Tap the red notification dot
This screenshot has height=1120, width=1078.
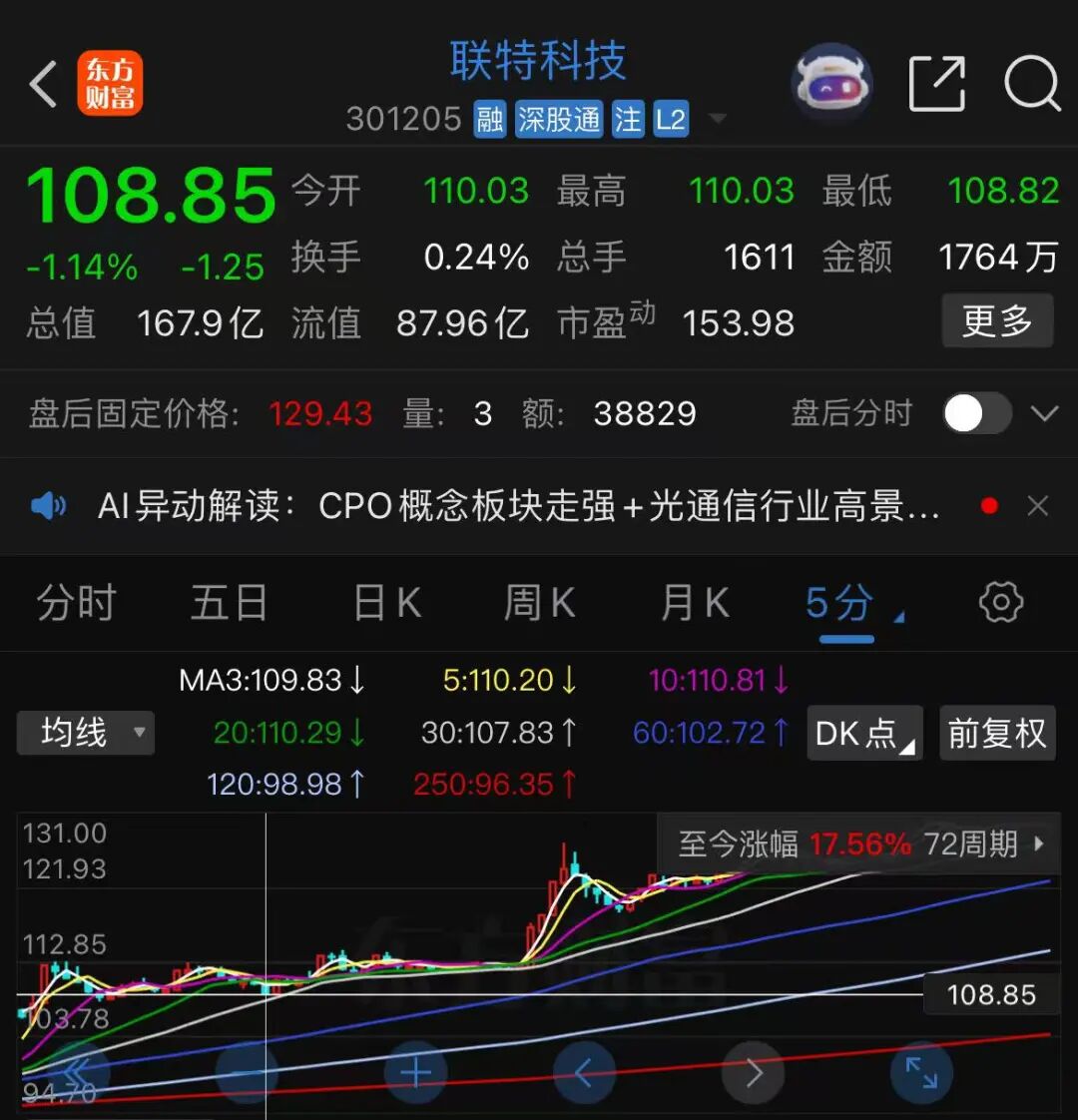pyautogui.click(x=989, y=506)
